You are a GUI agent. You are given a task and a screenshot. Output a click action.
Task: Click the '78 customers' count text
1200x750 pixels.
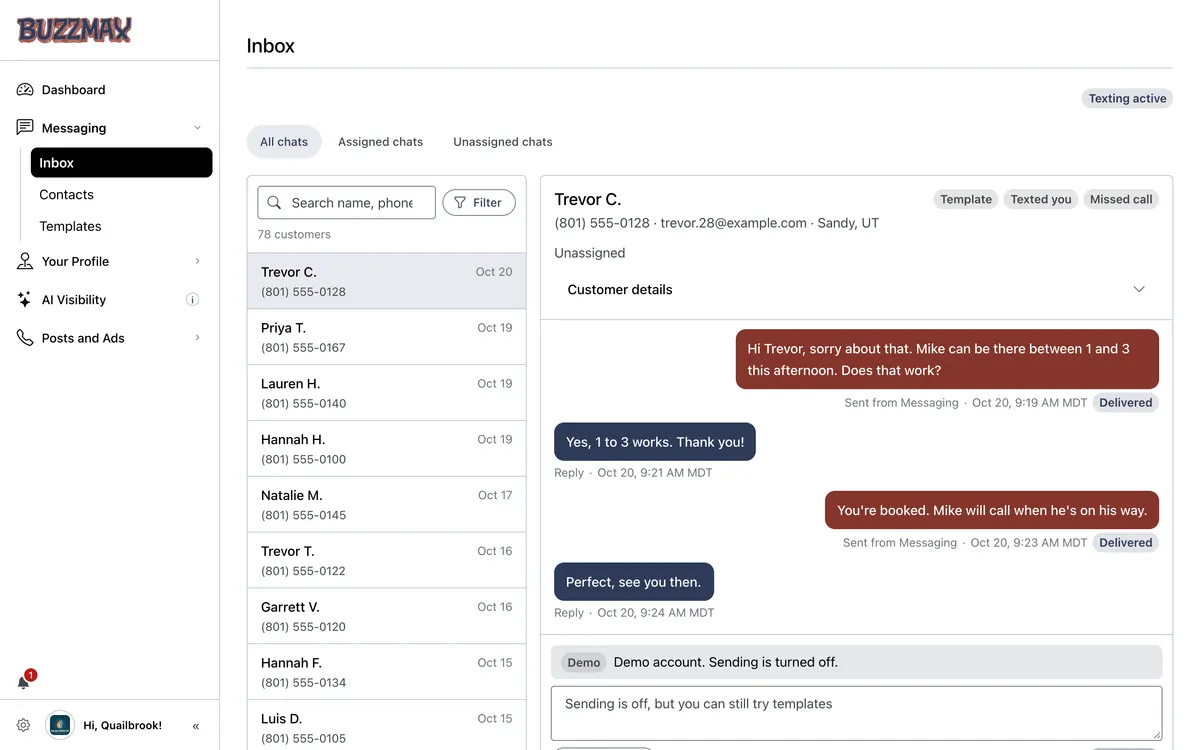pyautogui.click(x=294, y=235)
